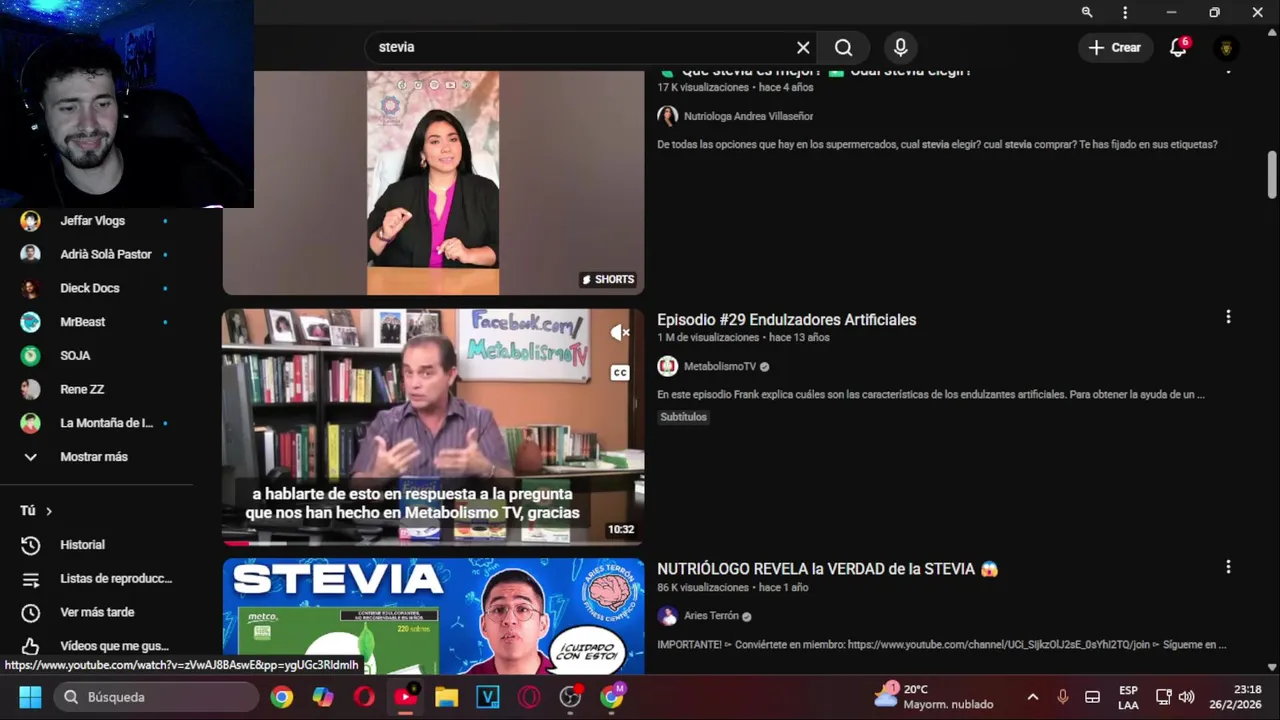Toggle CC subtitles on preview
Screen dimensions: 1280x720
(x=620, y=372)
